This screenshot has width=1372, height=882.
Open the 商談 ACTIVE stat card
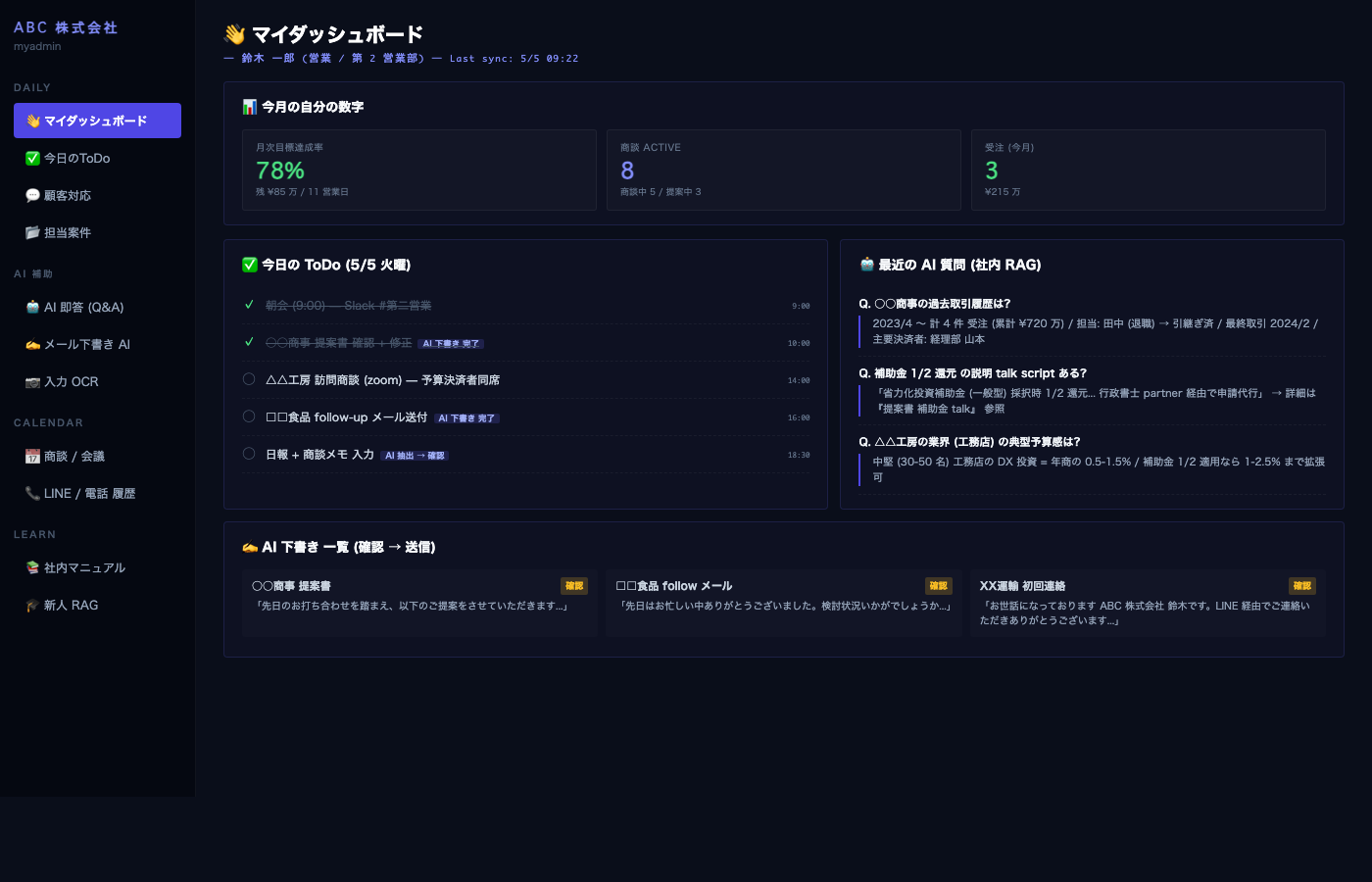pyautogui.click(x=784, y=170)
